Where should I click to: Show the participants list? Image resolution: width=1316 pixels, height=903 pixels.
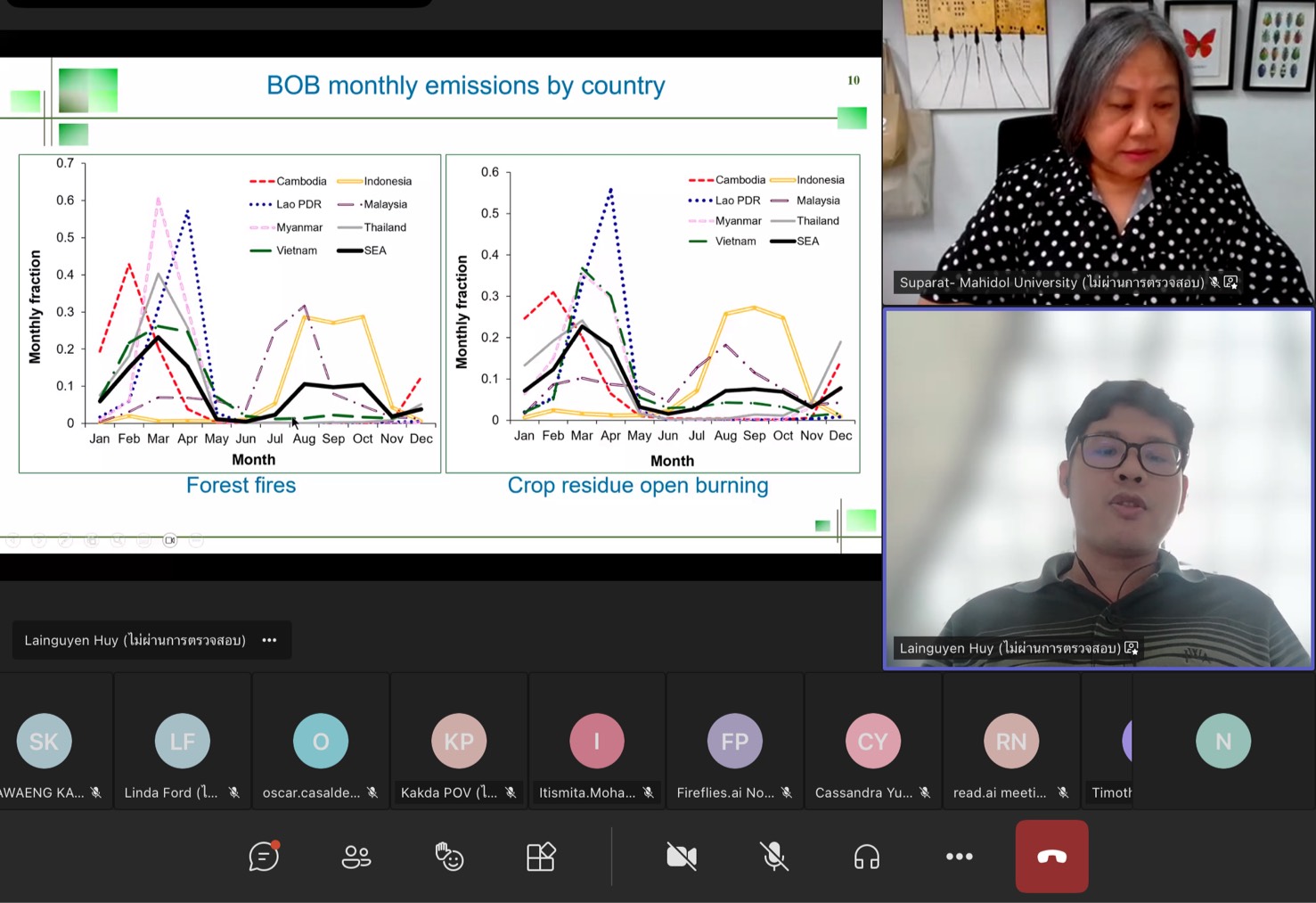(356, 857)
